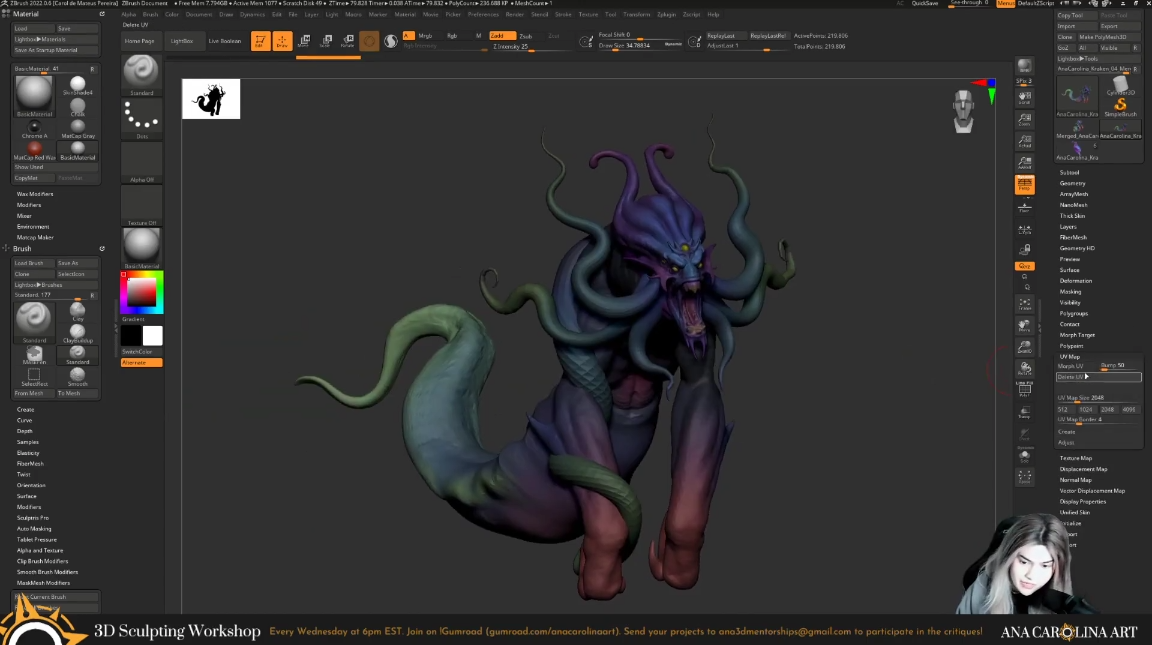Viewport: 1152px width, 645px height.
Task: Open the Render menu
Action: (x=514, y=14)
